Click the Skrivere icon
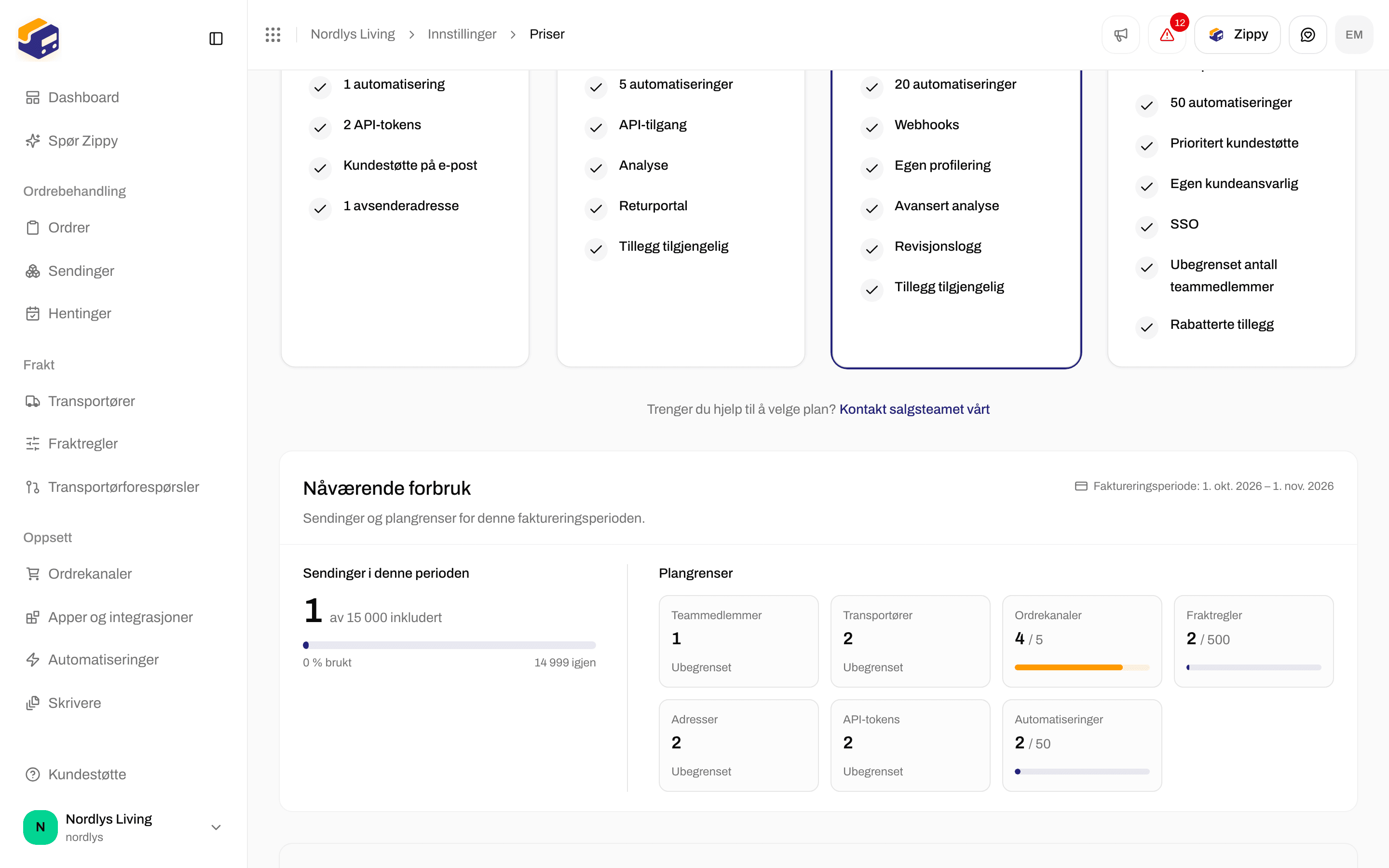Screen dimensions: 1389x868 33,703
